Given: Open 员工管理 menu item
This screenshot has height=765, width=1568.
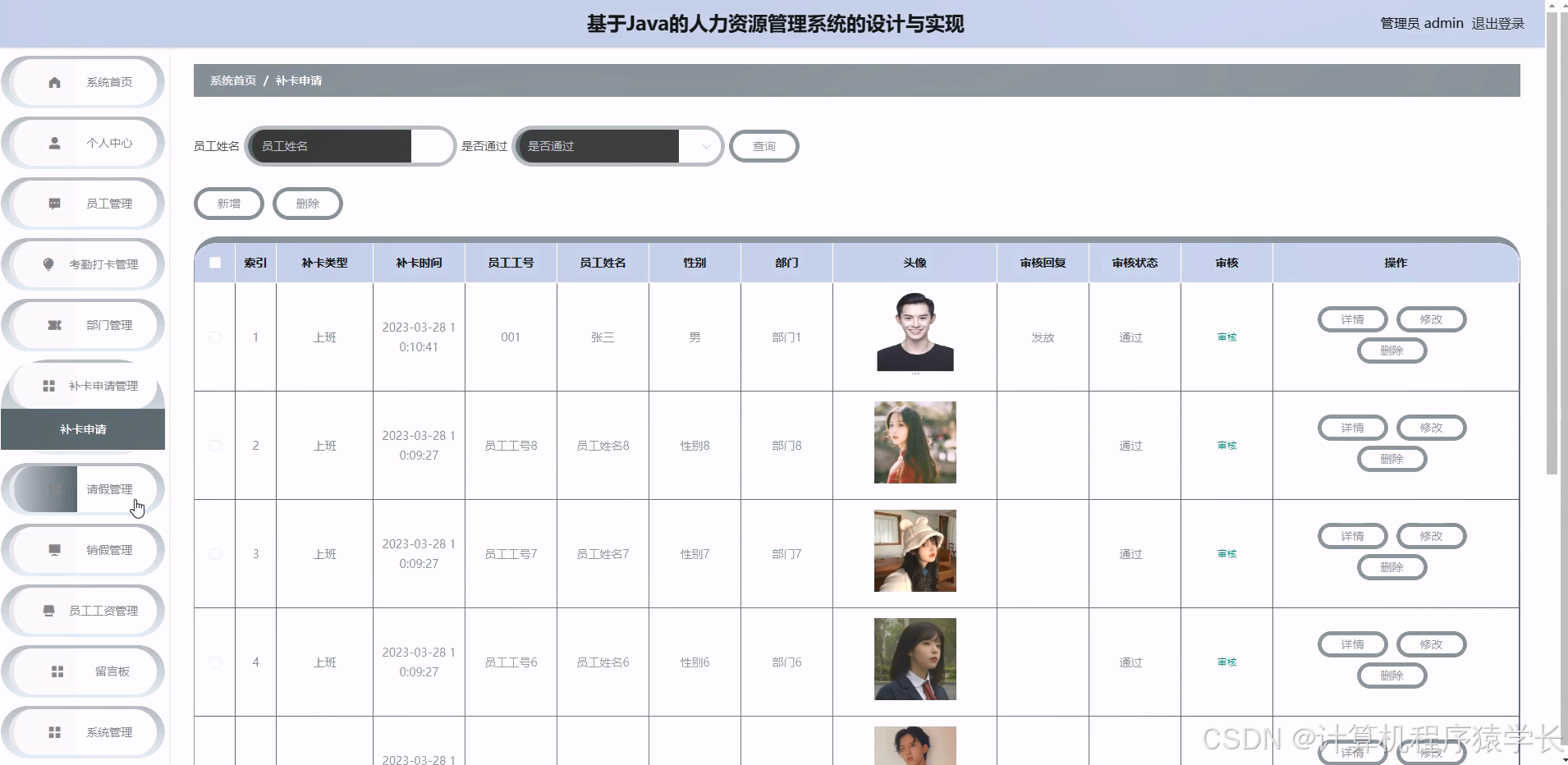Looking at the screenshot, I should 83,204.
